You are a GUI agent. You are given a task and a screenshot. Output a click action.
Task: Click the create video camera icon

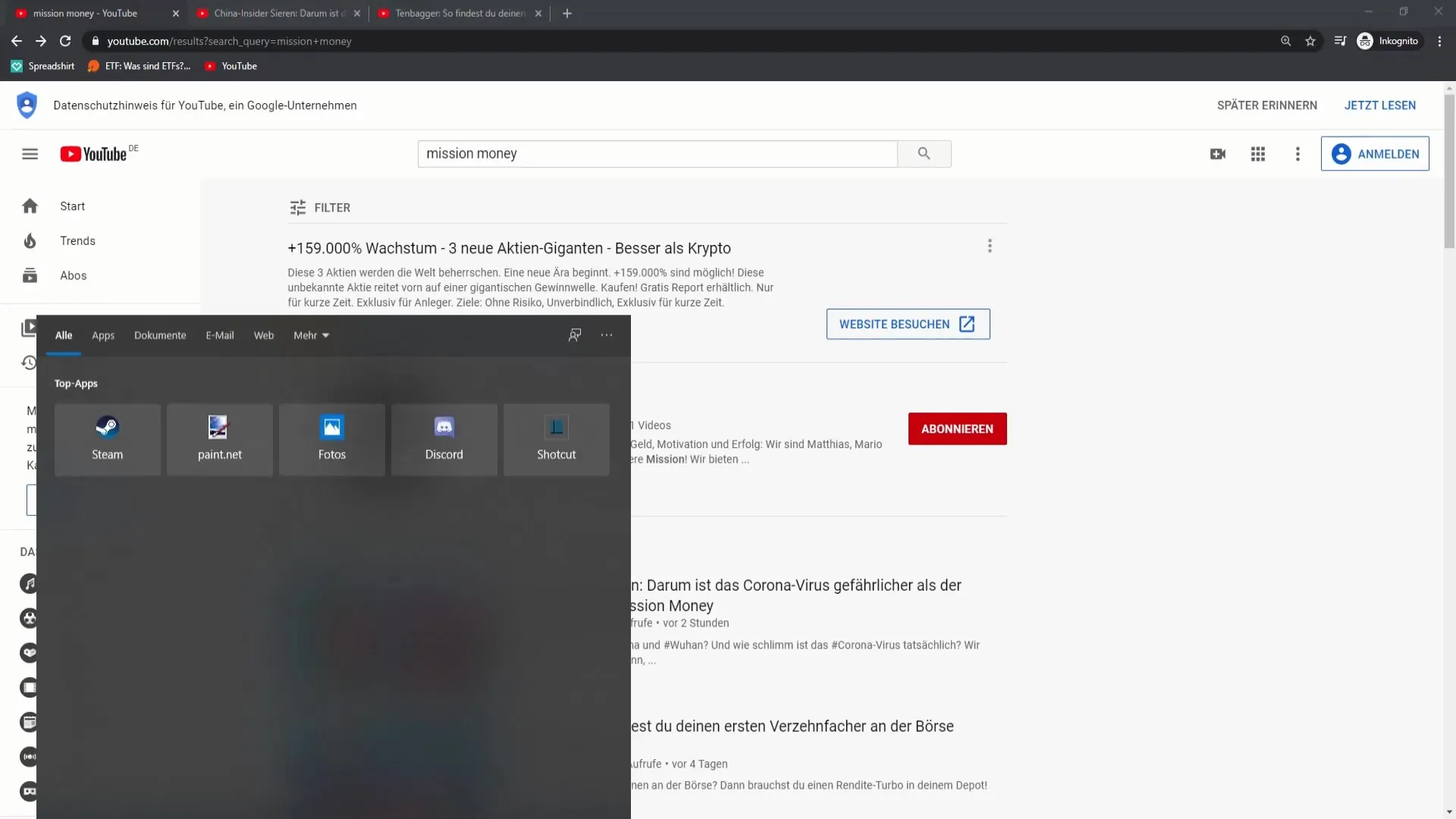1218,154
